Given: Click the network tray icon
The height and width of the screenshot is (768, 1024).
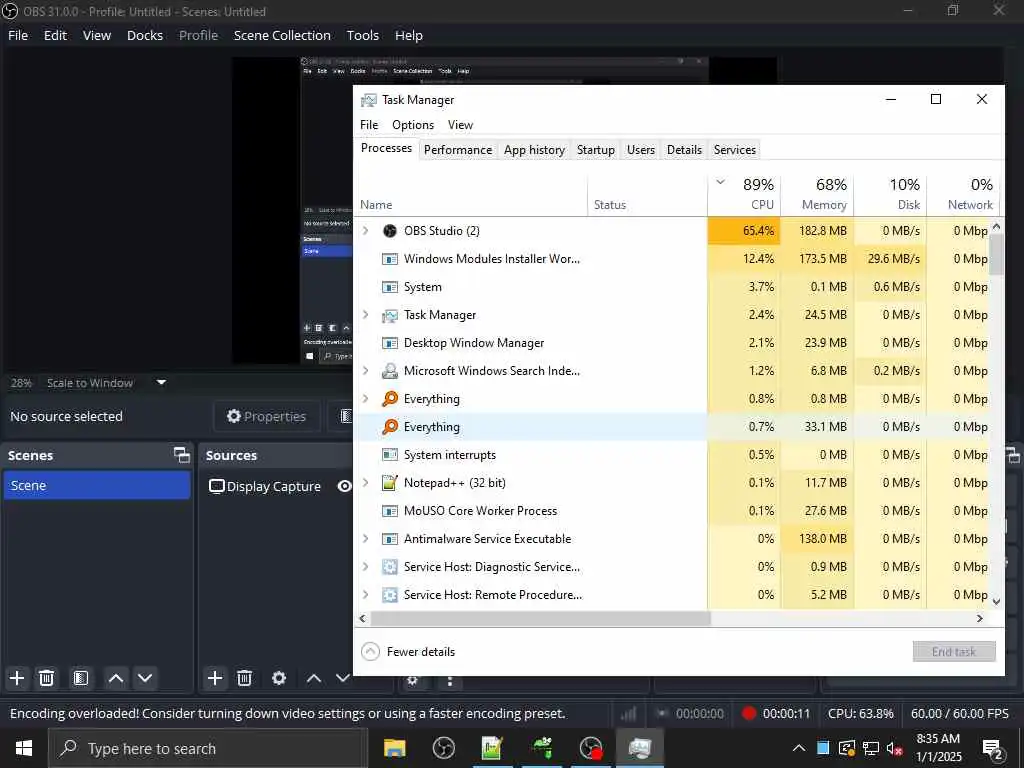Looking at the screenshot, I should (x=871, y=748).
